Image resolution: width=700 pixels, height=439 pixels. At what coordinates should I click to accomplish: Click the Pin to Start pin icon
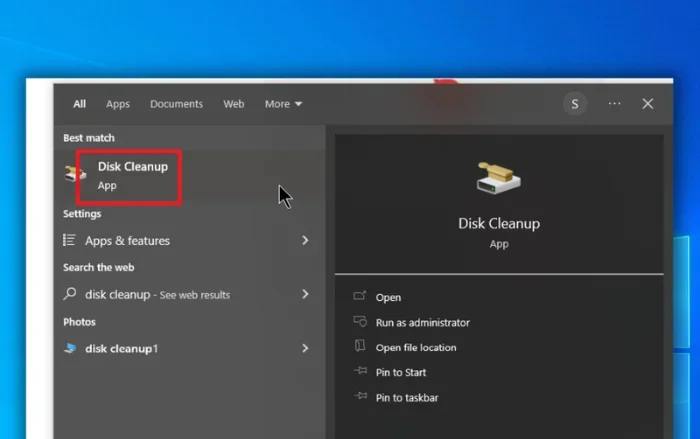(x=360, y=371)
